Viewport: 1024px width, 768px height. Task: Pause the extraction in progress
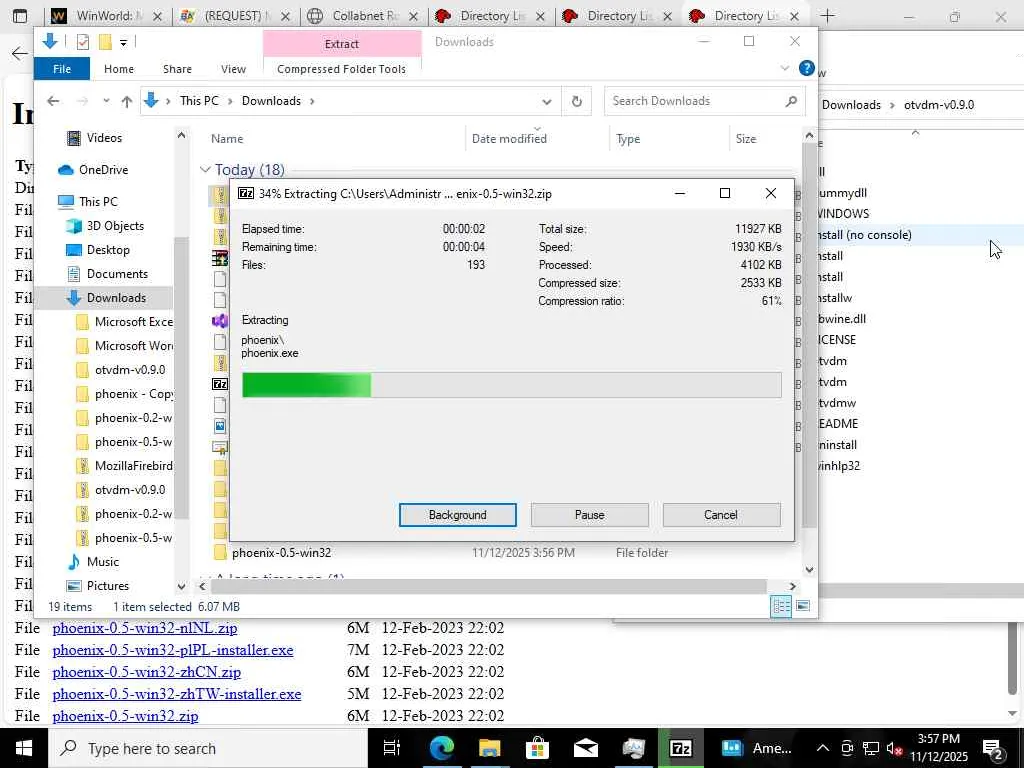tap(589, 515)
